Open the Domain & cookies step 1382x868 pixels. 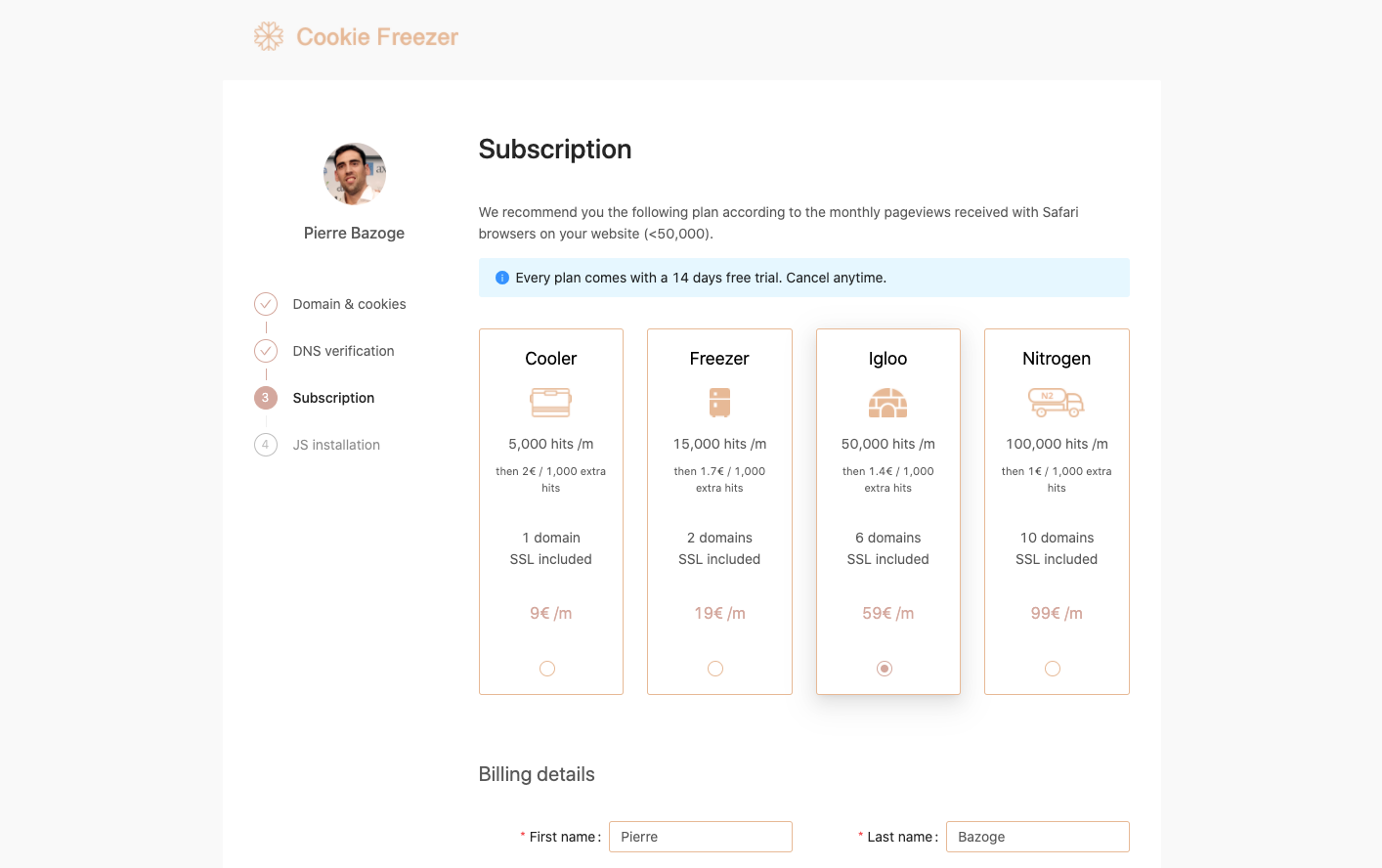[349, 304]
